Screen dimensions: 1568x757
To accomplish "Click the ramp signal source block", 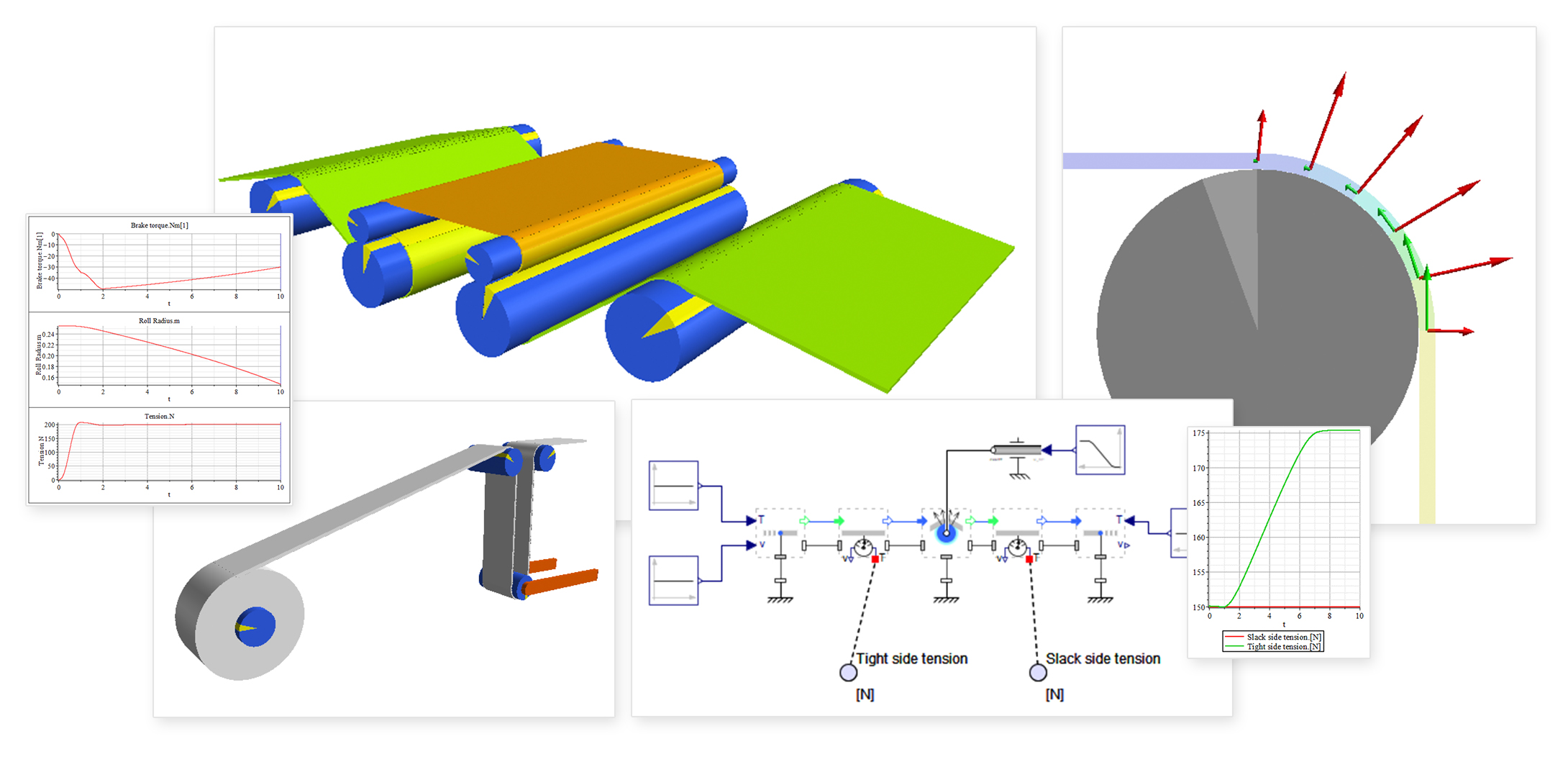I will coord(1100,450).
